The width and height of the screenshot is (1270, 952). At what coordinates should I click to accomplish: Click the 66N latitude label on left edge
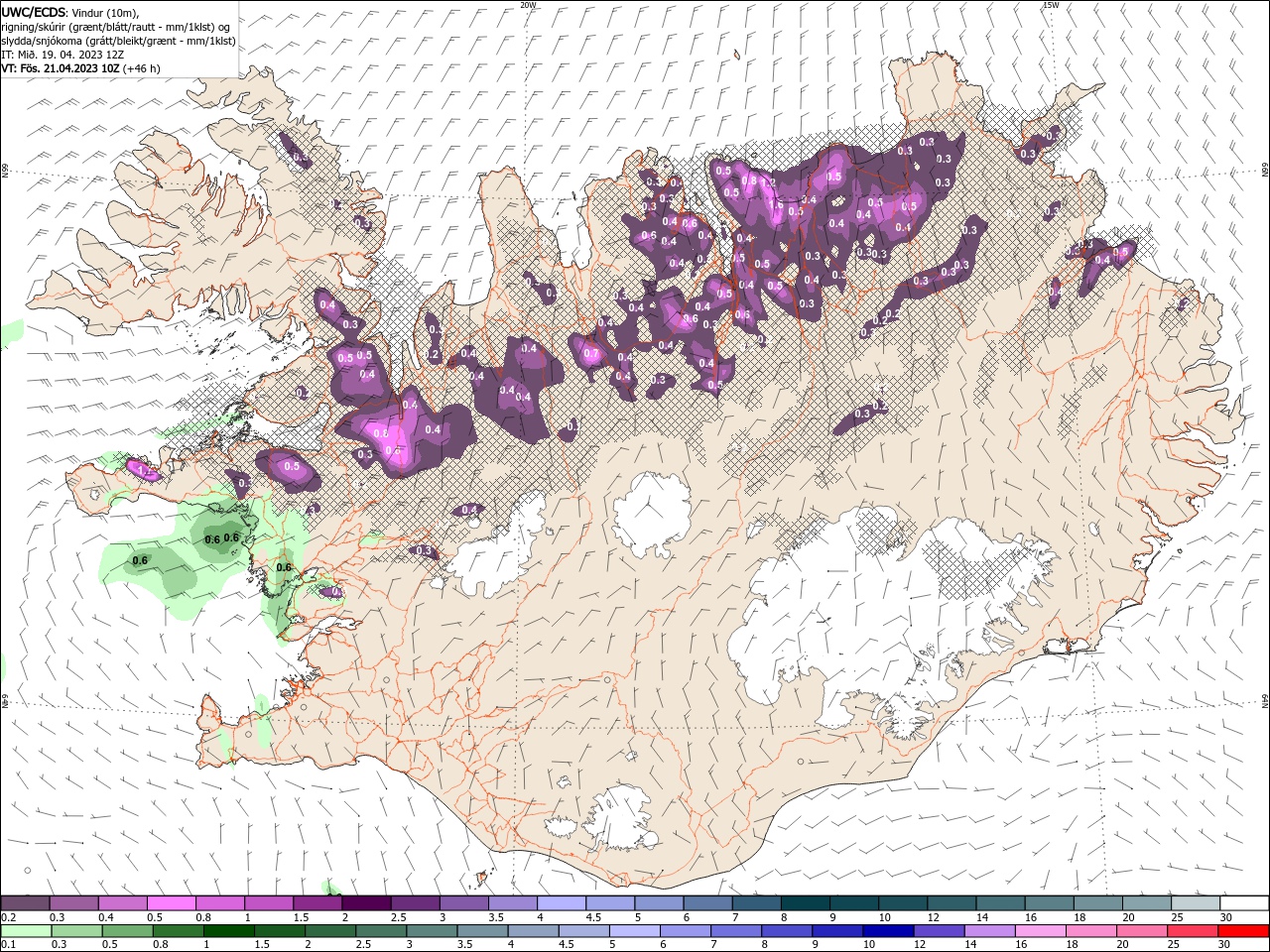(x=5, y=172)
